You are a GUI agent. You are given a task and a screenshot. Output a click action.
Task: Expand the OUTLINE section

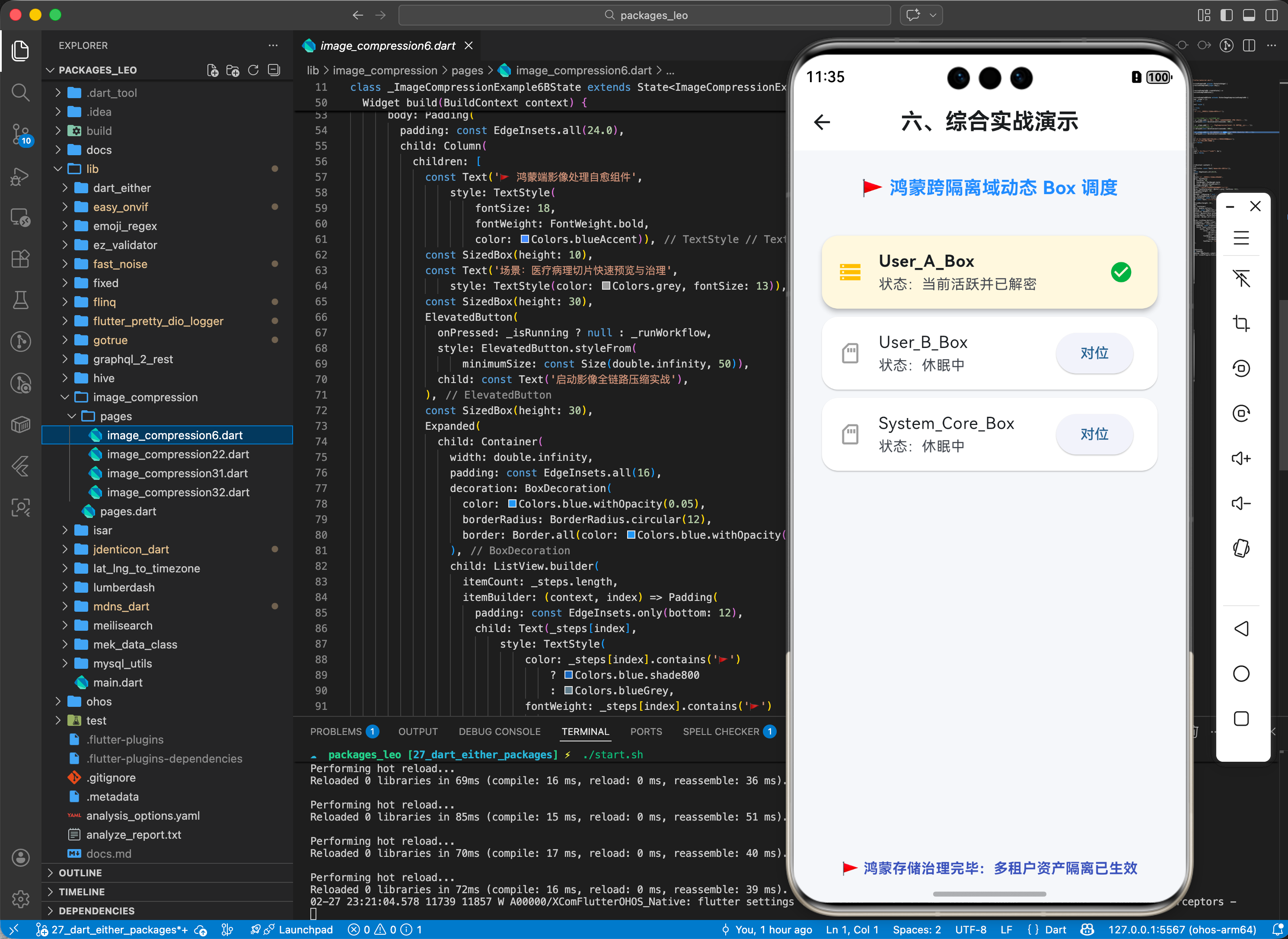(80, 872)
